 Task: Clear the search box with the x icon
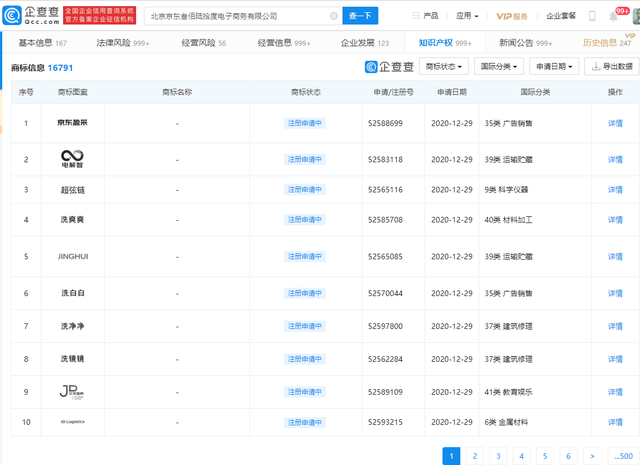tap(334, 16)
